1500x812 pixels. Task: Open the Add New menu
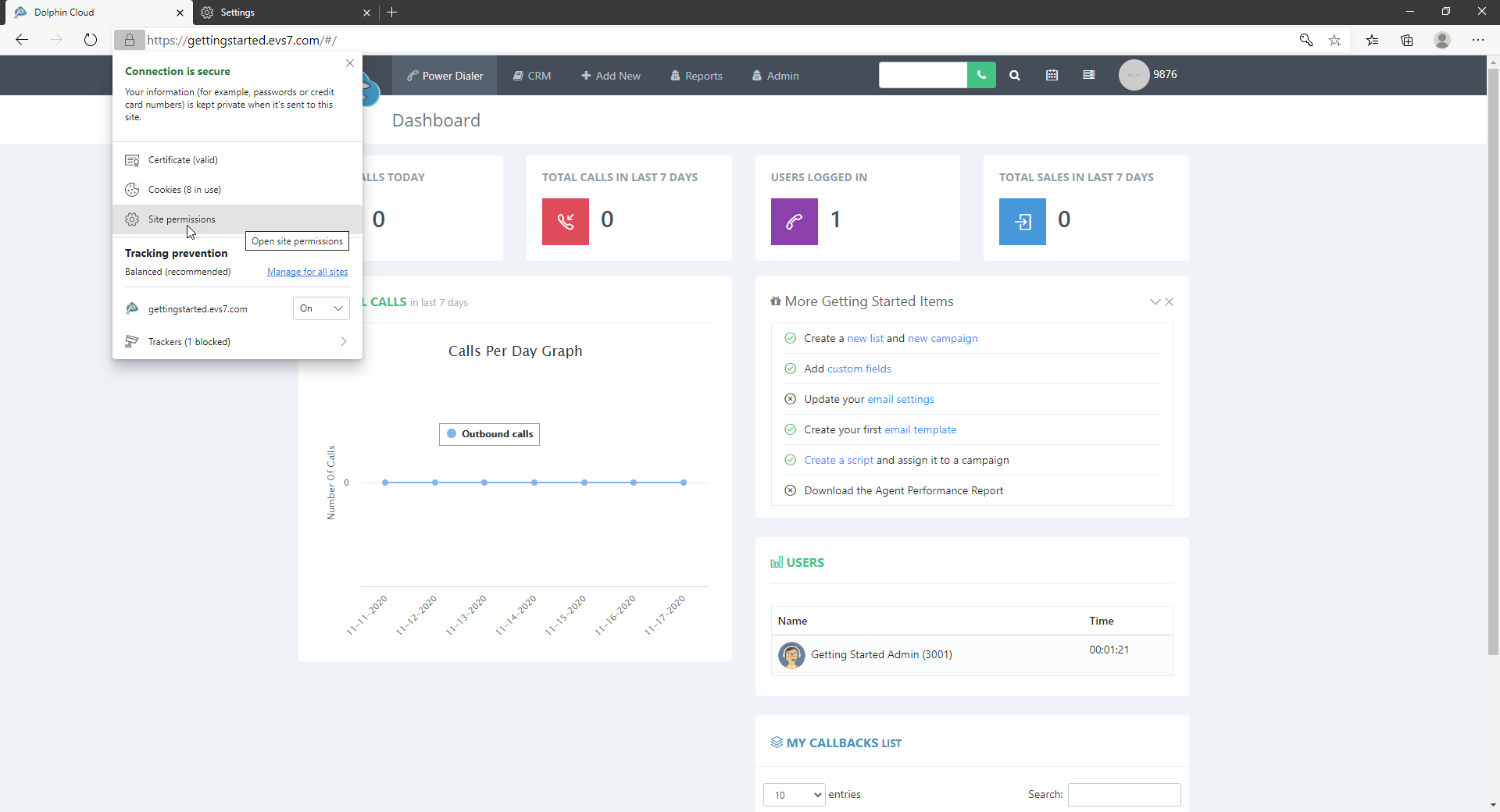[x=611, y=76]
